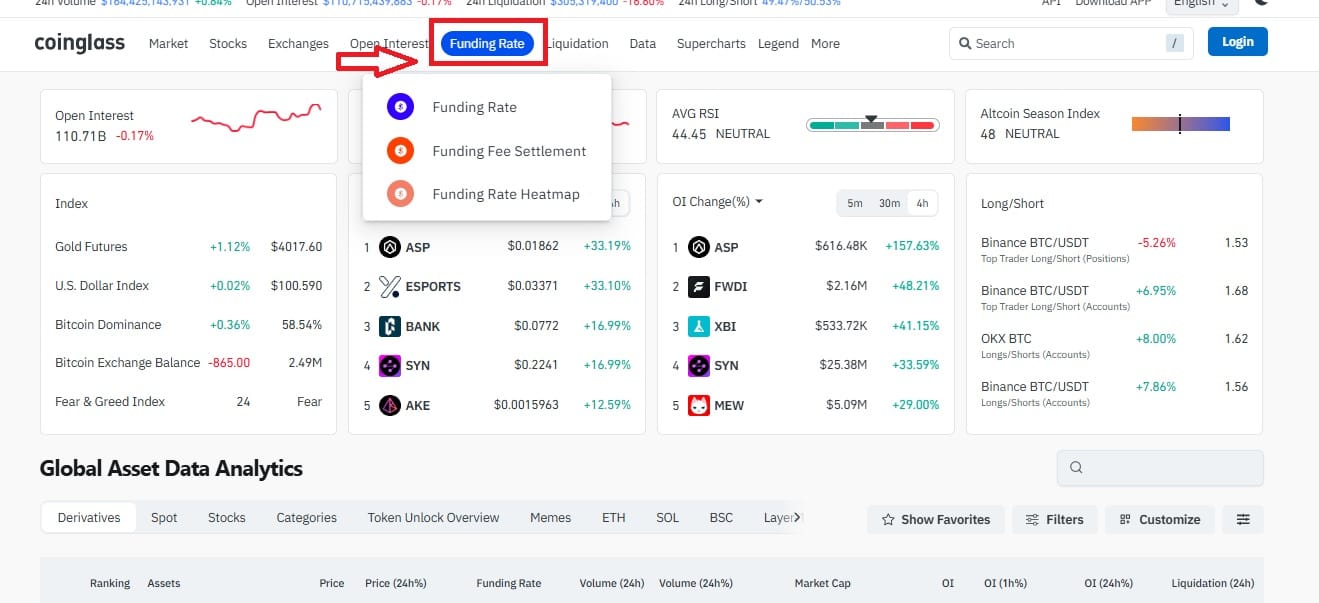Click the FWDI coin icon

699,286
